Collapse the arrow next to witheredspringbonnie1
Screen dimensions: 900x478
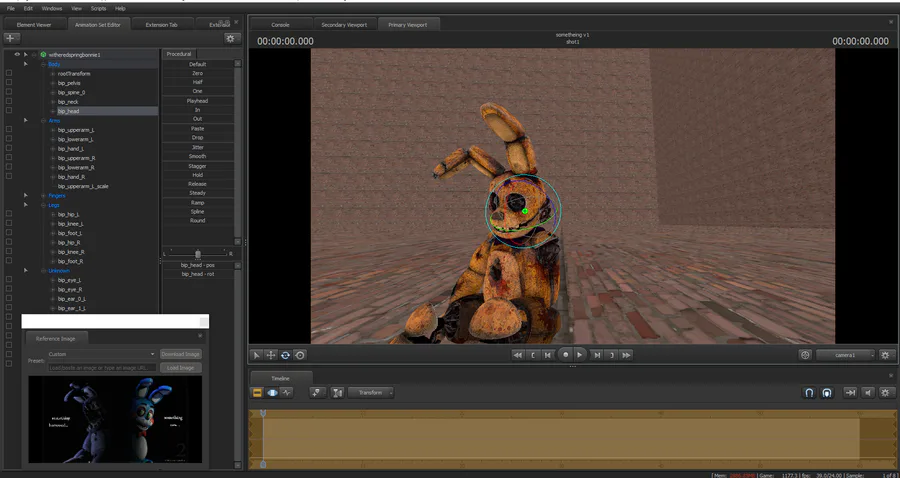25,55
